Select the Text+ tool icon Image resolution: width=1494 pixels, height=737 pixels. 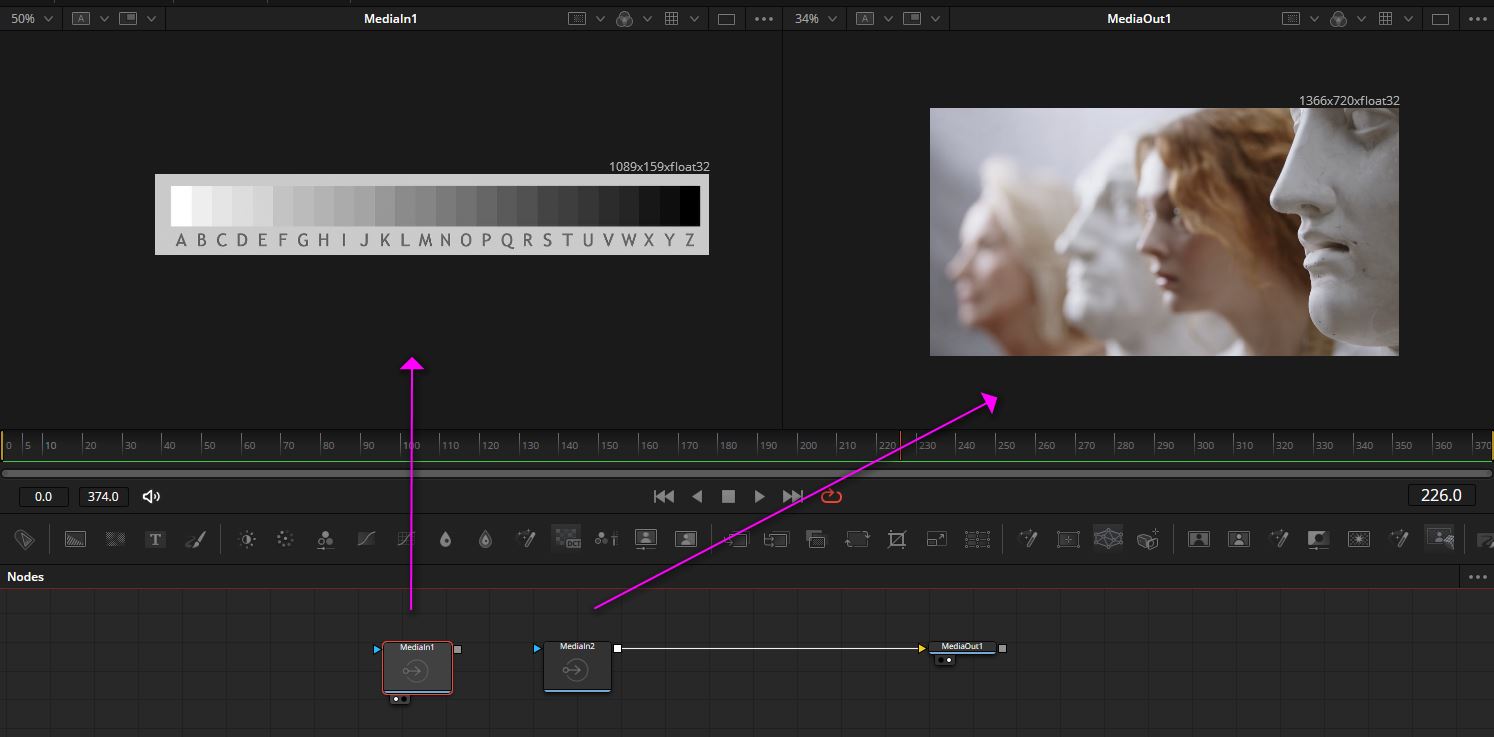pos(155,539)
